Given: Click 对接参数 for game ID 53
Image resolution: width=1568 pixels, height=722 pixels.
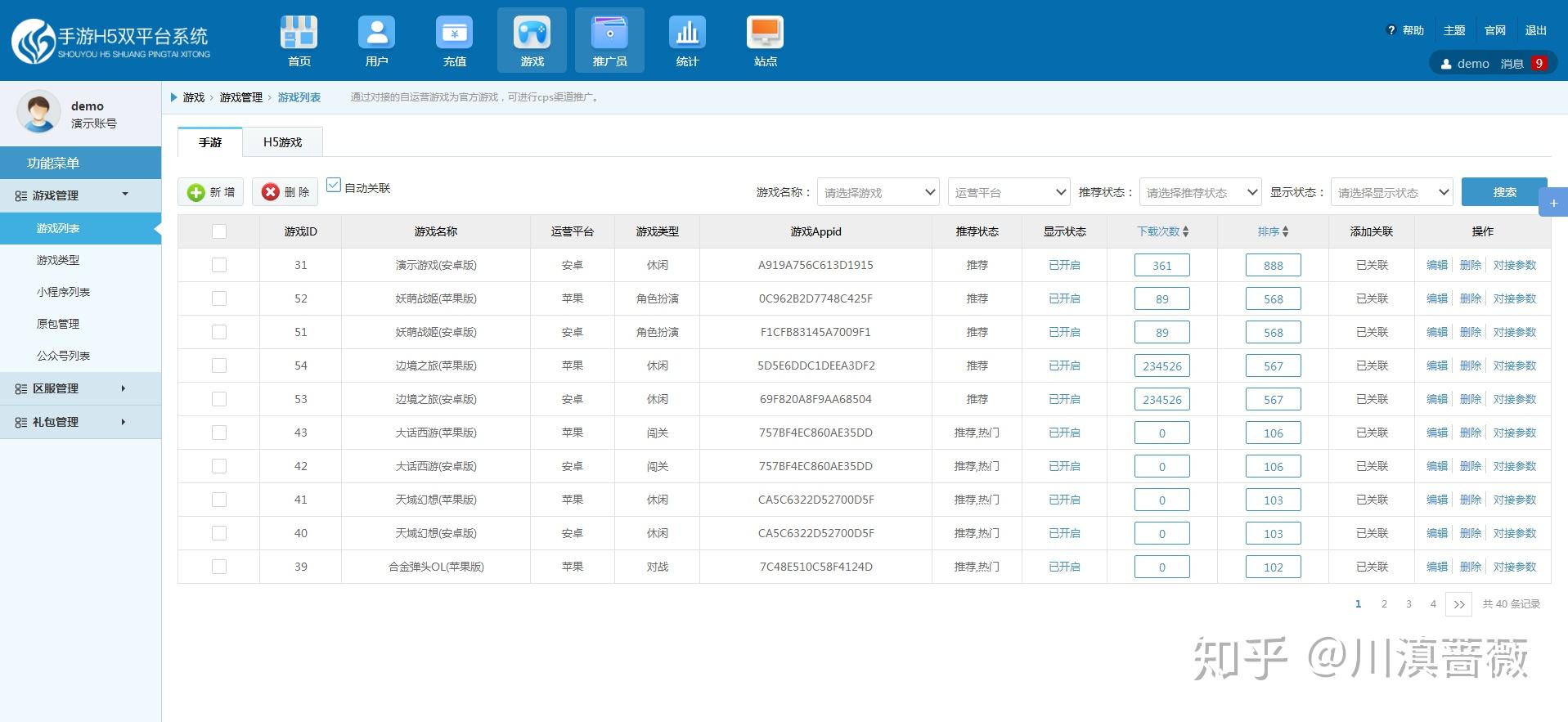Looking at the screenshot, I should click(x=1515, y=399).
